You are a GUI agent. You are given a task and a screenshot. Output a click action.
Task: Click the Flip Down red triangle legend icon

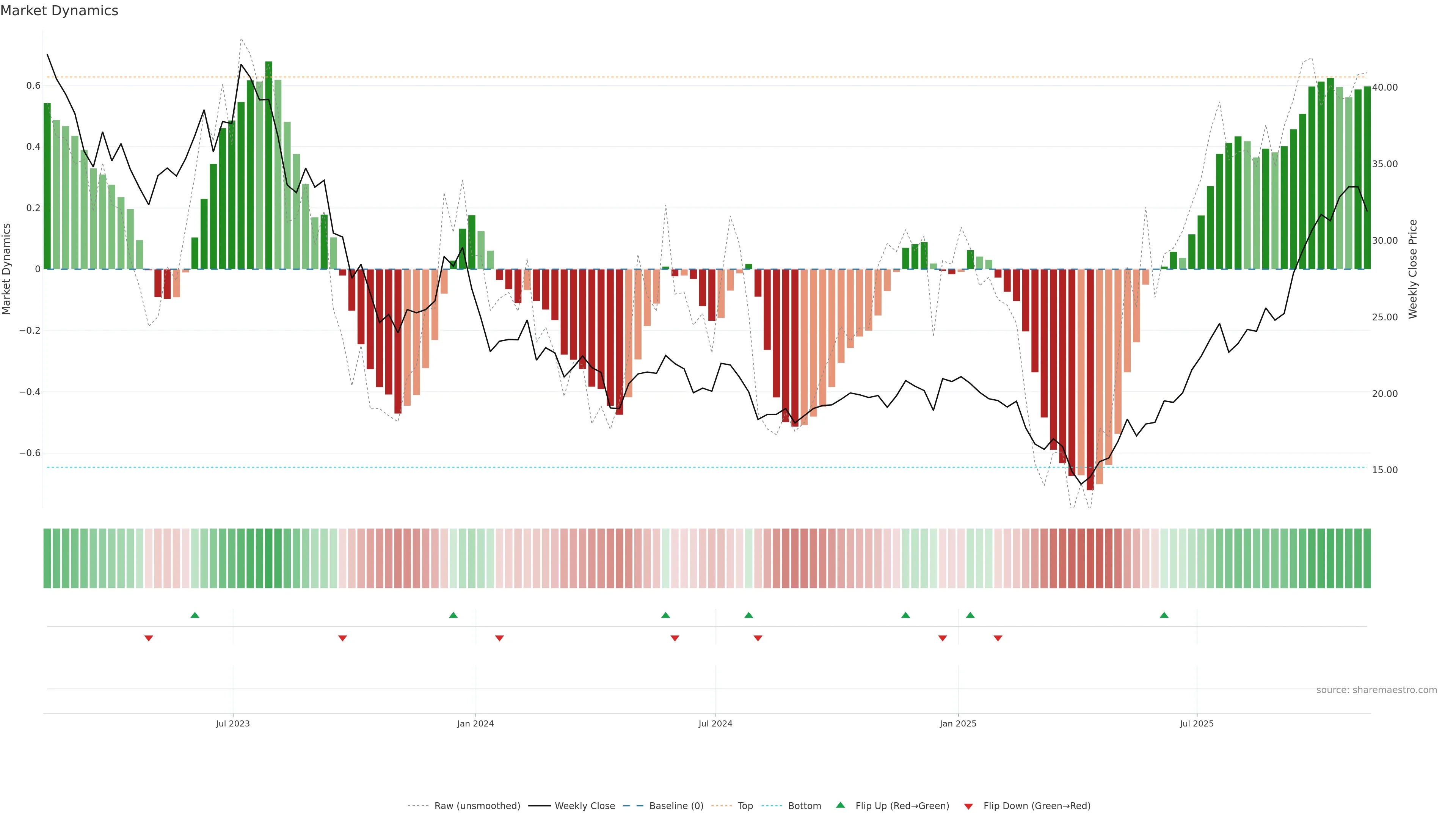[x=968, y=806]
